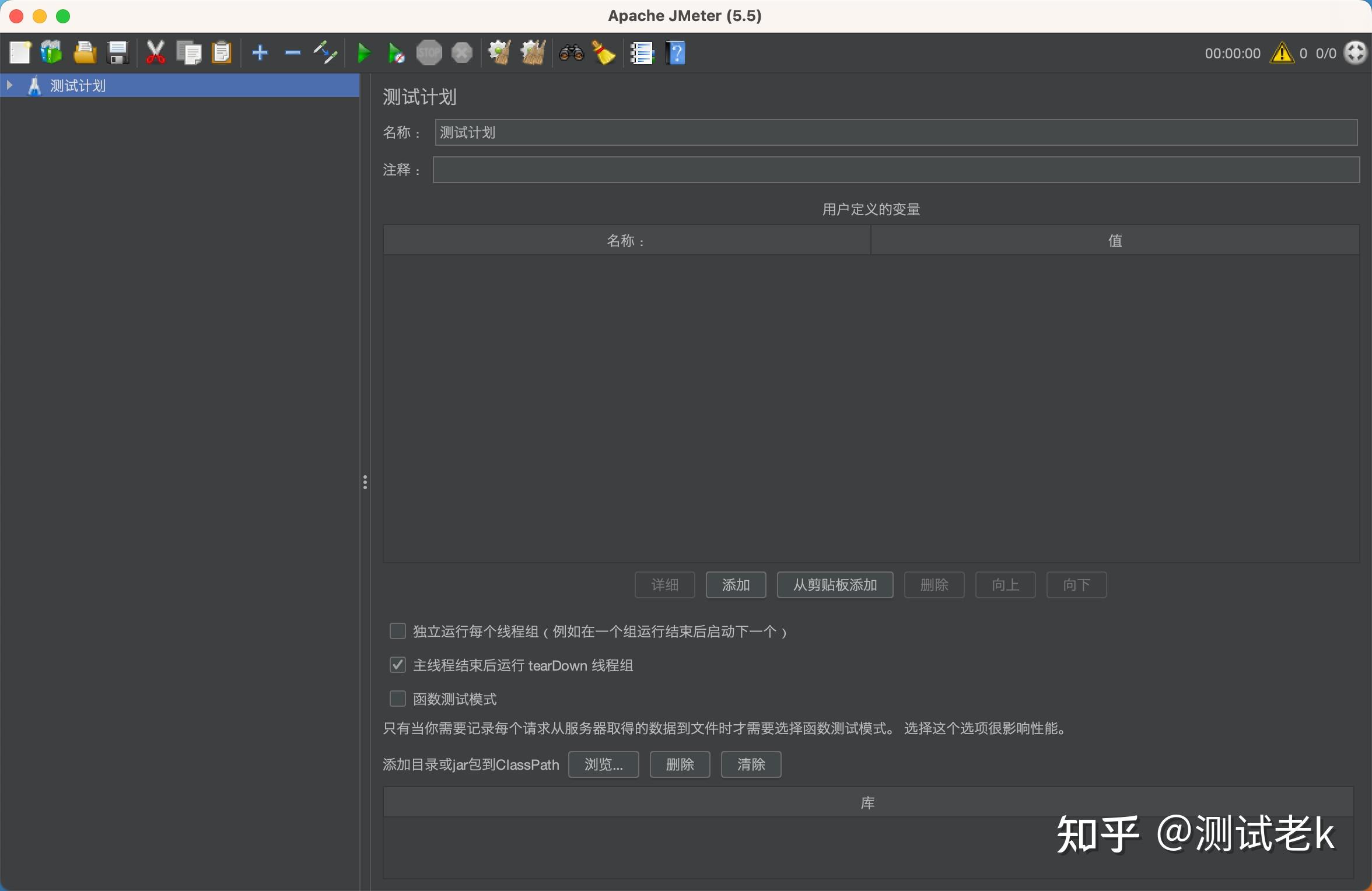Create a new test plan

tap(19, 52)
